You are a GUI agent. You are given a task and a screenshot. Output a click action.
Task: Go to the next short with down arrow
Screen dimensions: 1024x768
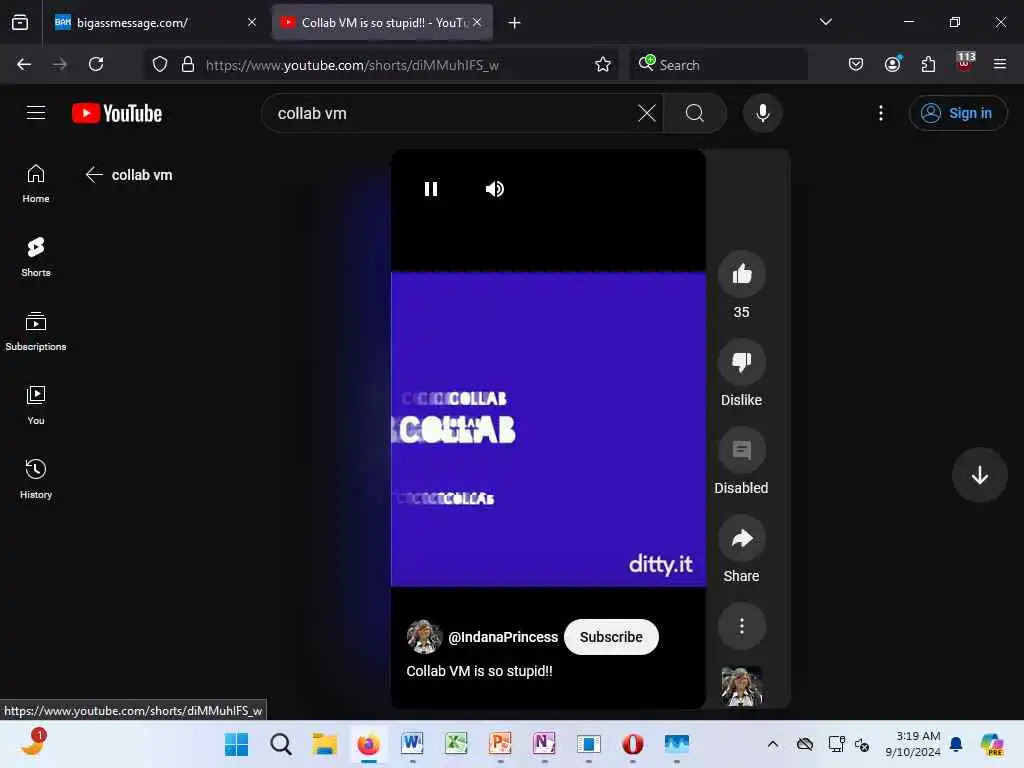coord(979,475)
